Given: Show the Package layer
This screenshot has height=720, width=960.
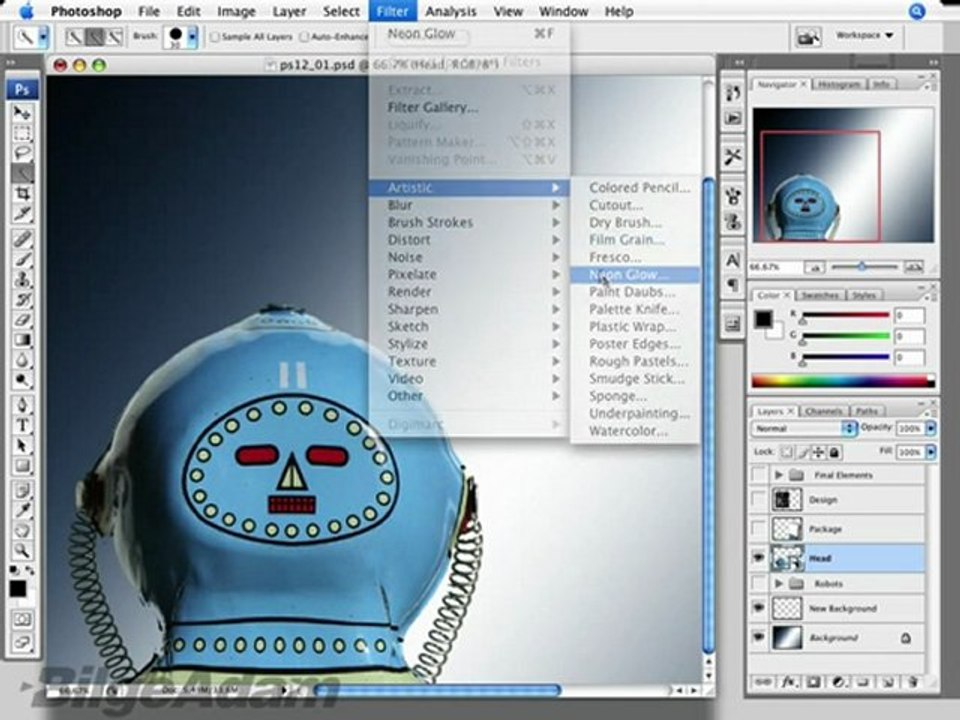Looking at the screenshot, I should 759,528.
